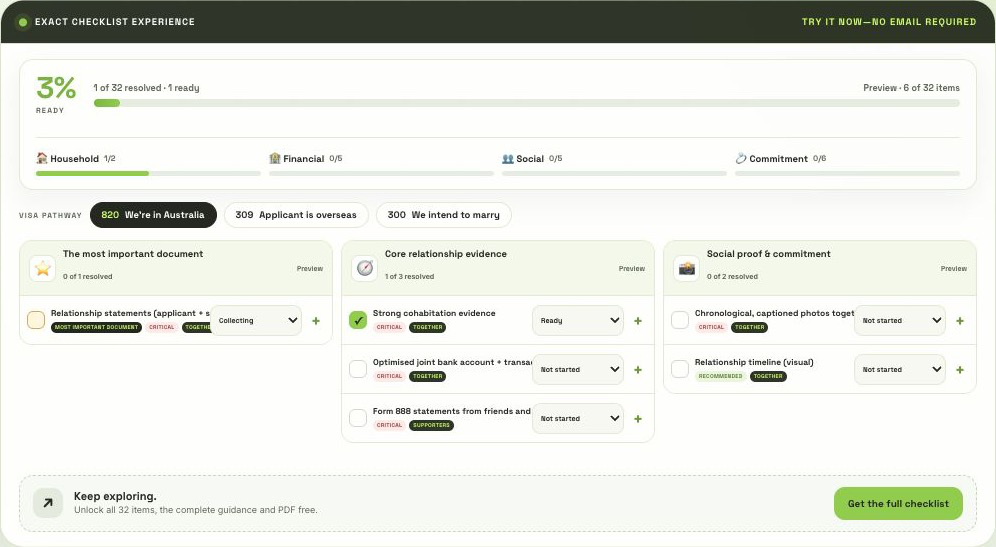Click plus icon for Relationship statements row
The height and width of the screenshot is (547, 996).
(x=316, y=321)
